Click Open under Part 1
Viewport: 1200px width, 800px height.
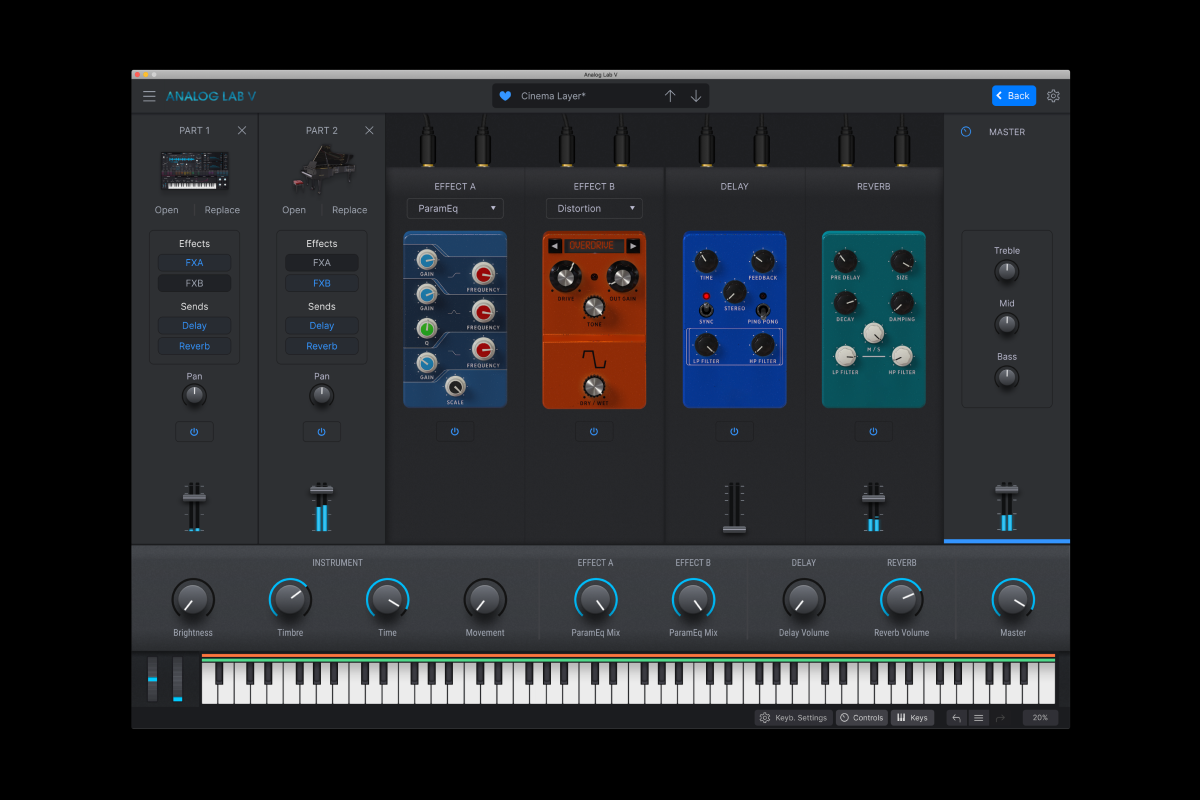tap(166, 210)
